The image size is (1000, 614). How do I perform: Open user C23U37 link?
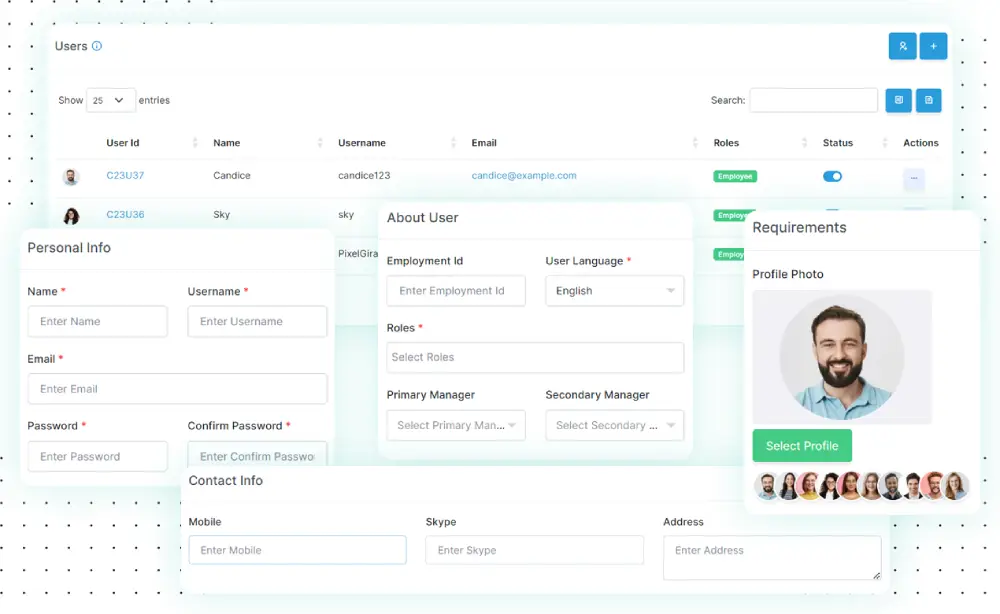[125, 176]
